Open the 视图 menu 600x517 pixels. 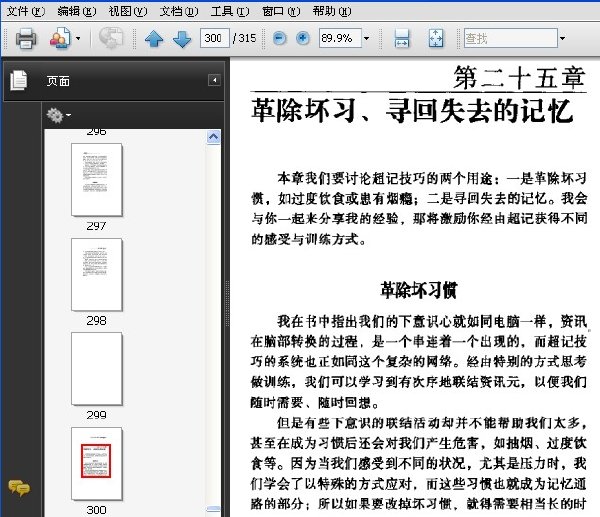pos(127,11)
